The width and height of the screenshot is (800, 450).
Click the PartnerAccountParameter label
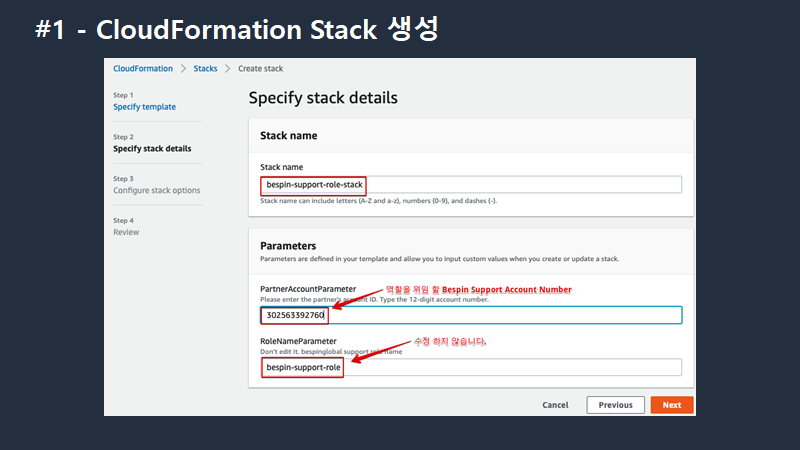tap(308, 289)
